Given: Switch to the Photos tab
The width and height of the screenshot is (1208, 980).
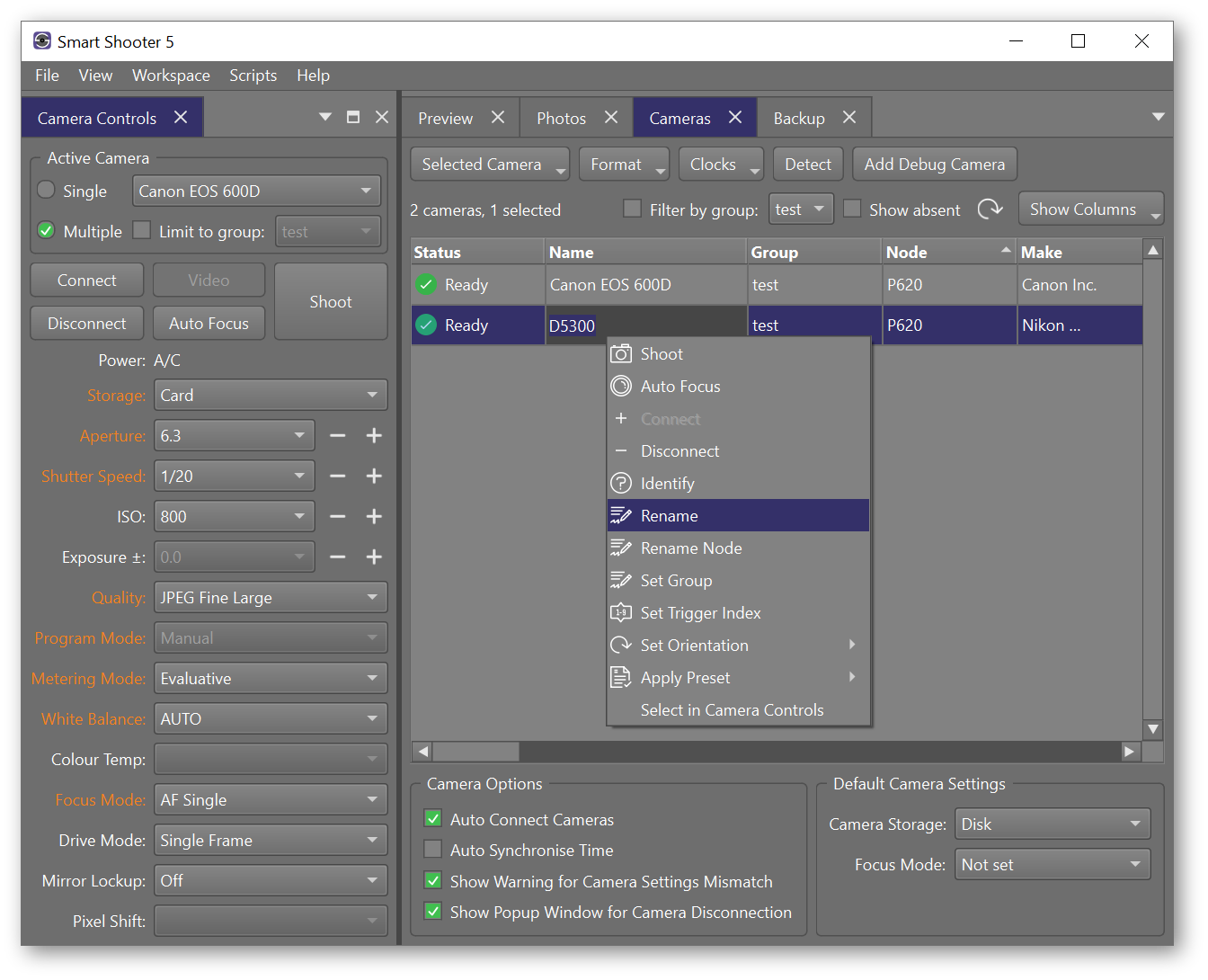Looking at the screenshot, I should (561, 119).
